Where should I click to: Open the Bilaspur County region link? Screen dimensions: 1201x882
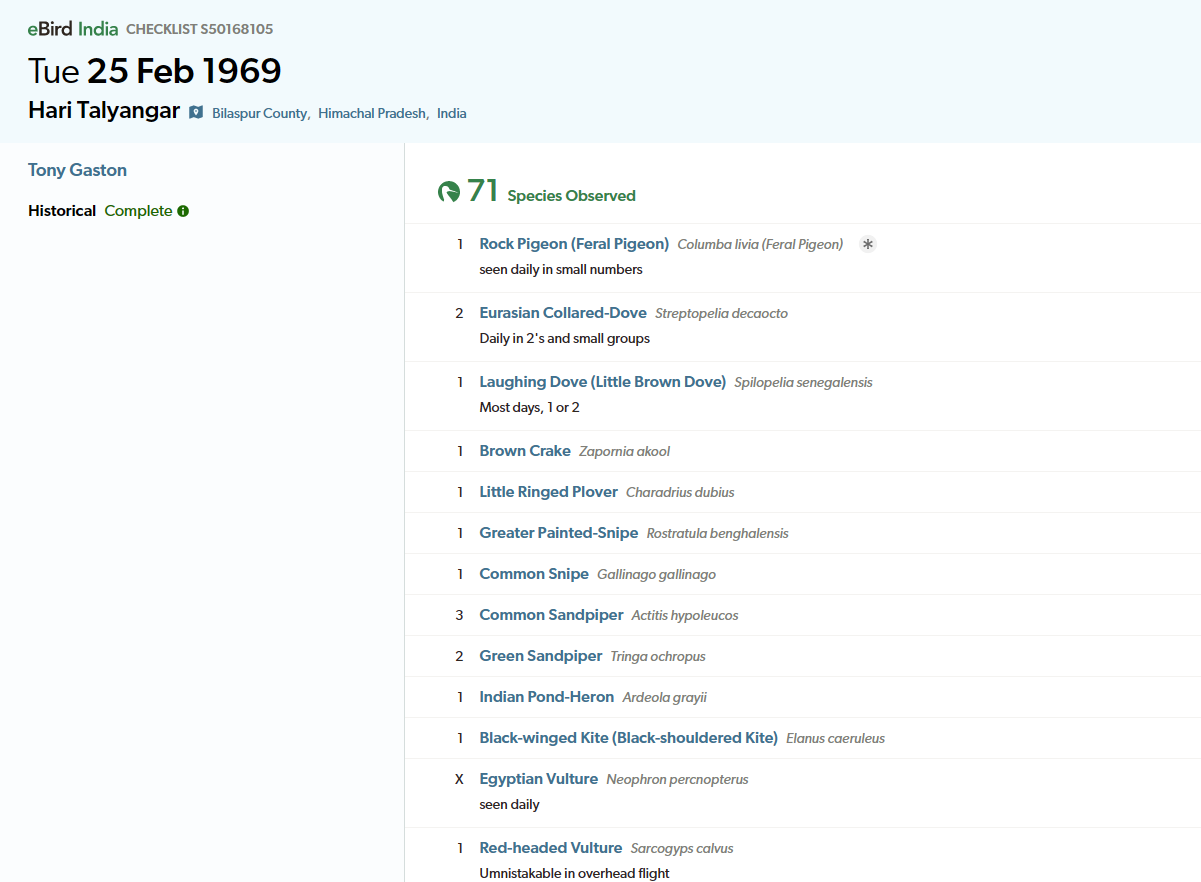click(x=260, y=113)
